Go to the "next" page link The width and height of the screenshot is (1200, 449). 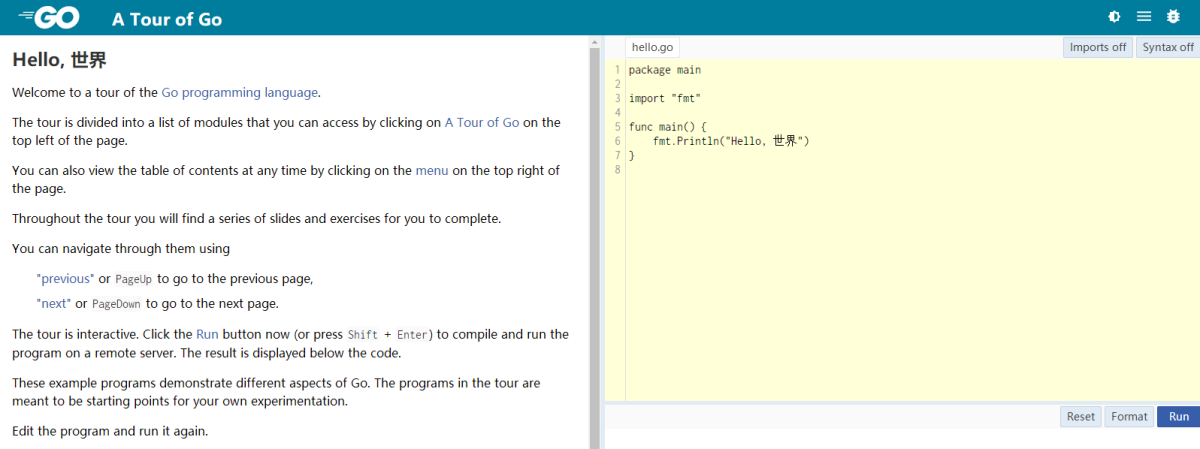tap(53, 304)
